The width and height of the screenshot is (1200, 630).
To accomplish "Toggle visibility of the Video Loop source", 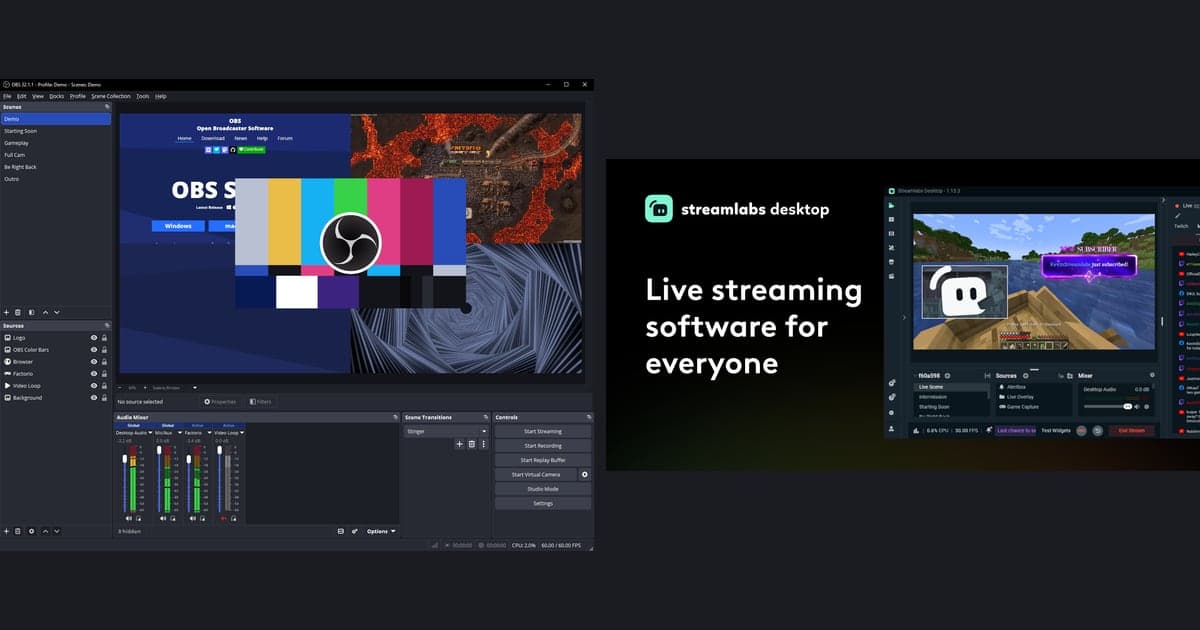I will 94,386.
